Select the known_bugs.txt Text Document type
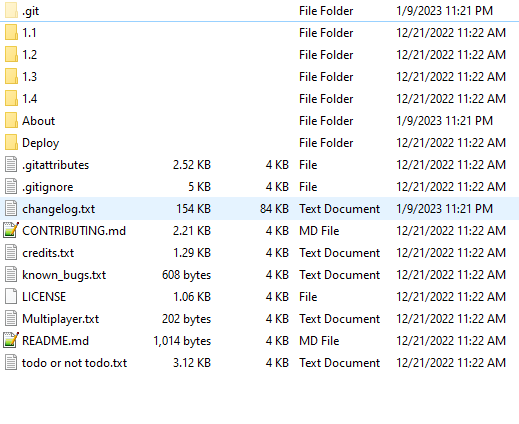This screenshot has width=519, height=424. click(340, 275)
